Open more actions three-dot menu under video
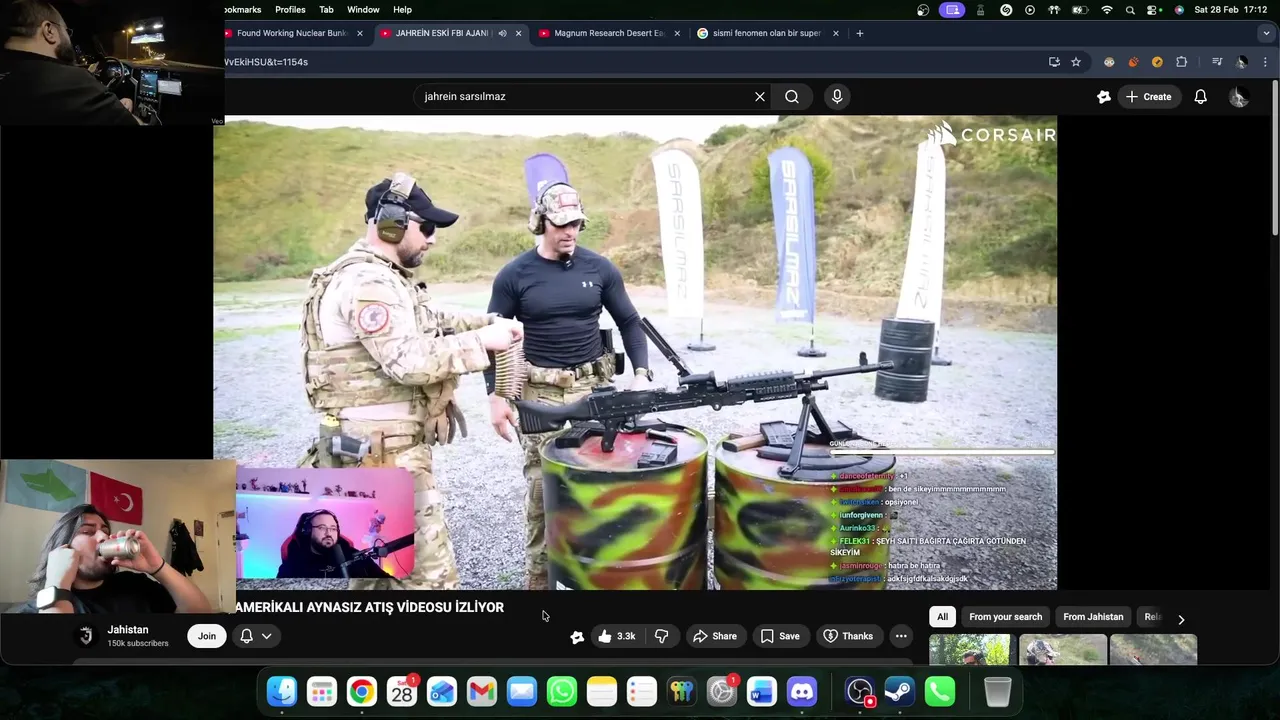1280x720 pixels. 901,636
